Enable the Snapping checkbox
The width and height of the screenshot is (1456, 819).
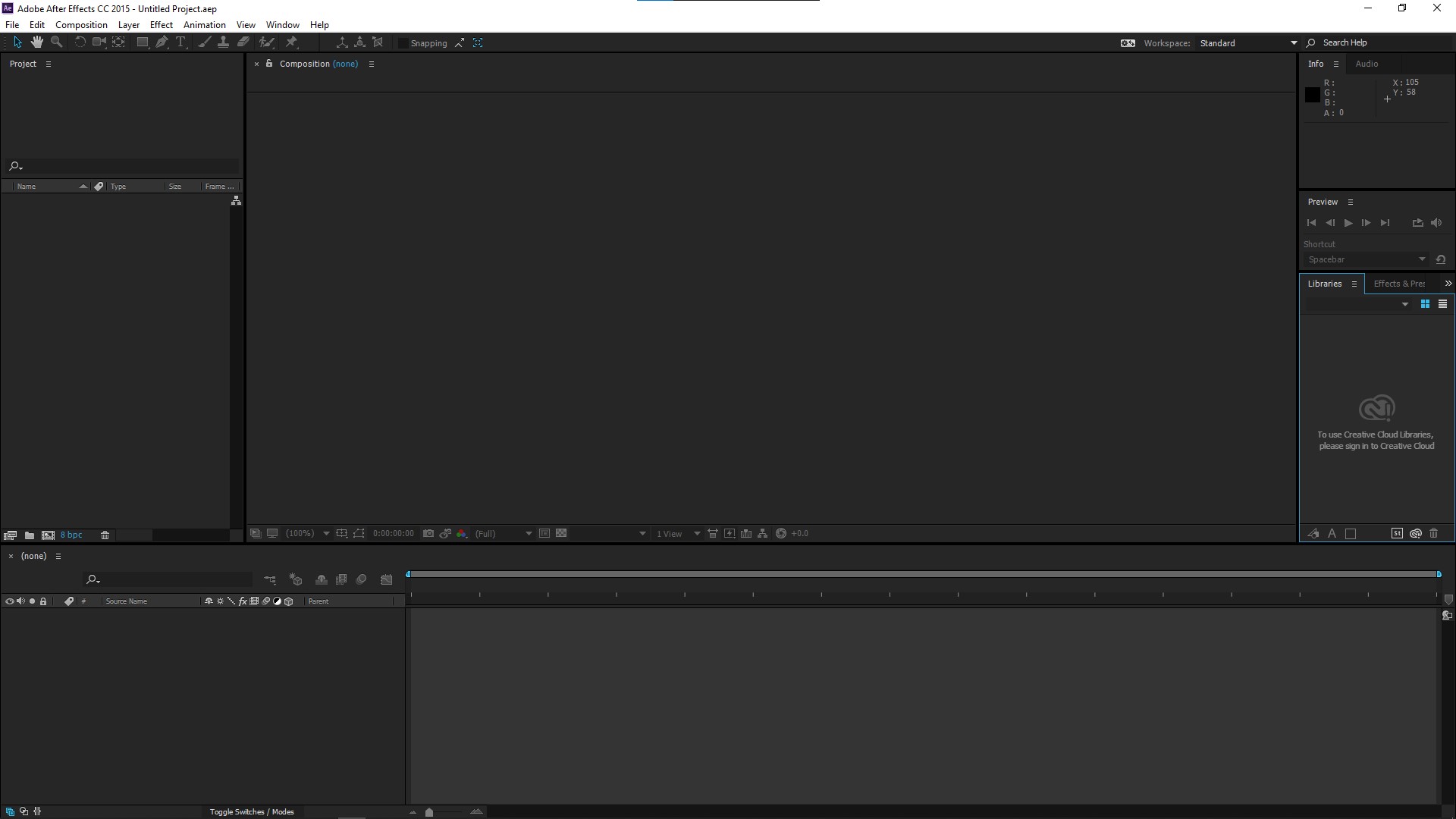click(x=403, y=43)
